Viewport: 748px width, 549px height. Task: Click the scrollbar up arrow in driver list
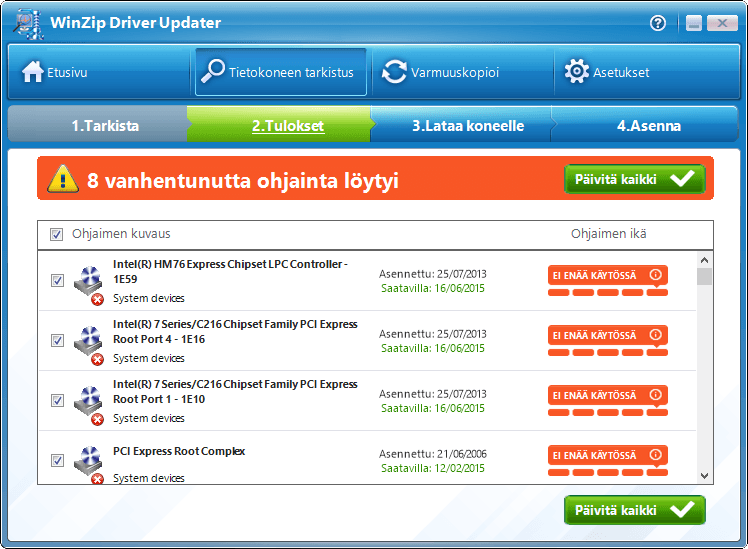tap(705, 257)
